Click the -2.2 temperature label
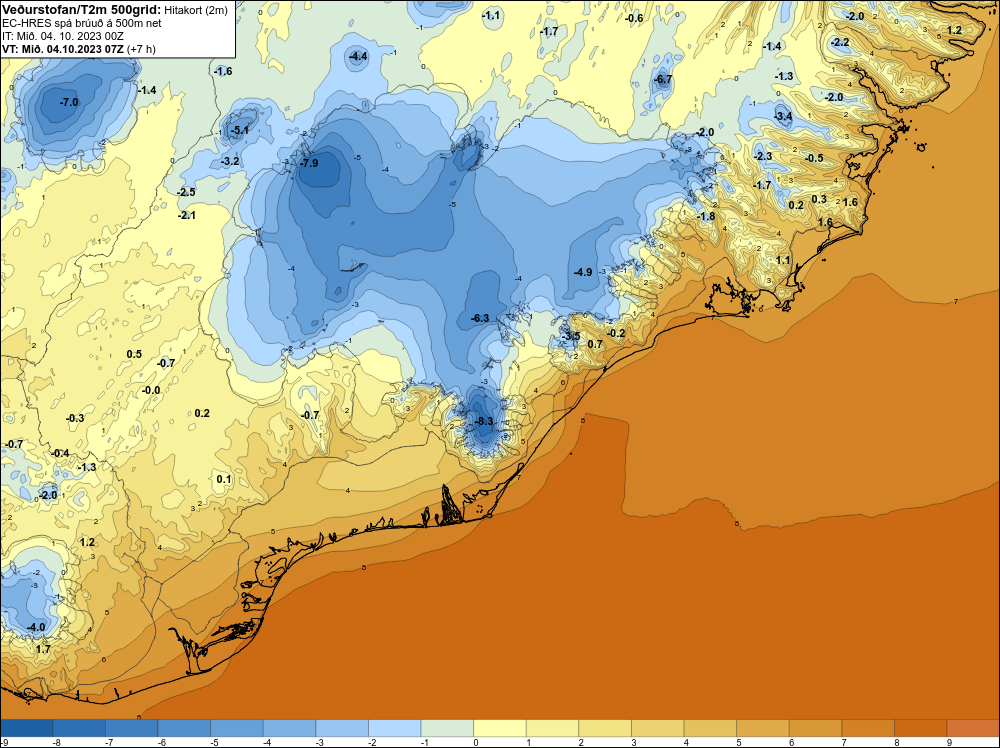This screenshot has height=748, width=1000. 840,42
